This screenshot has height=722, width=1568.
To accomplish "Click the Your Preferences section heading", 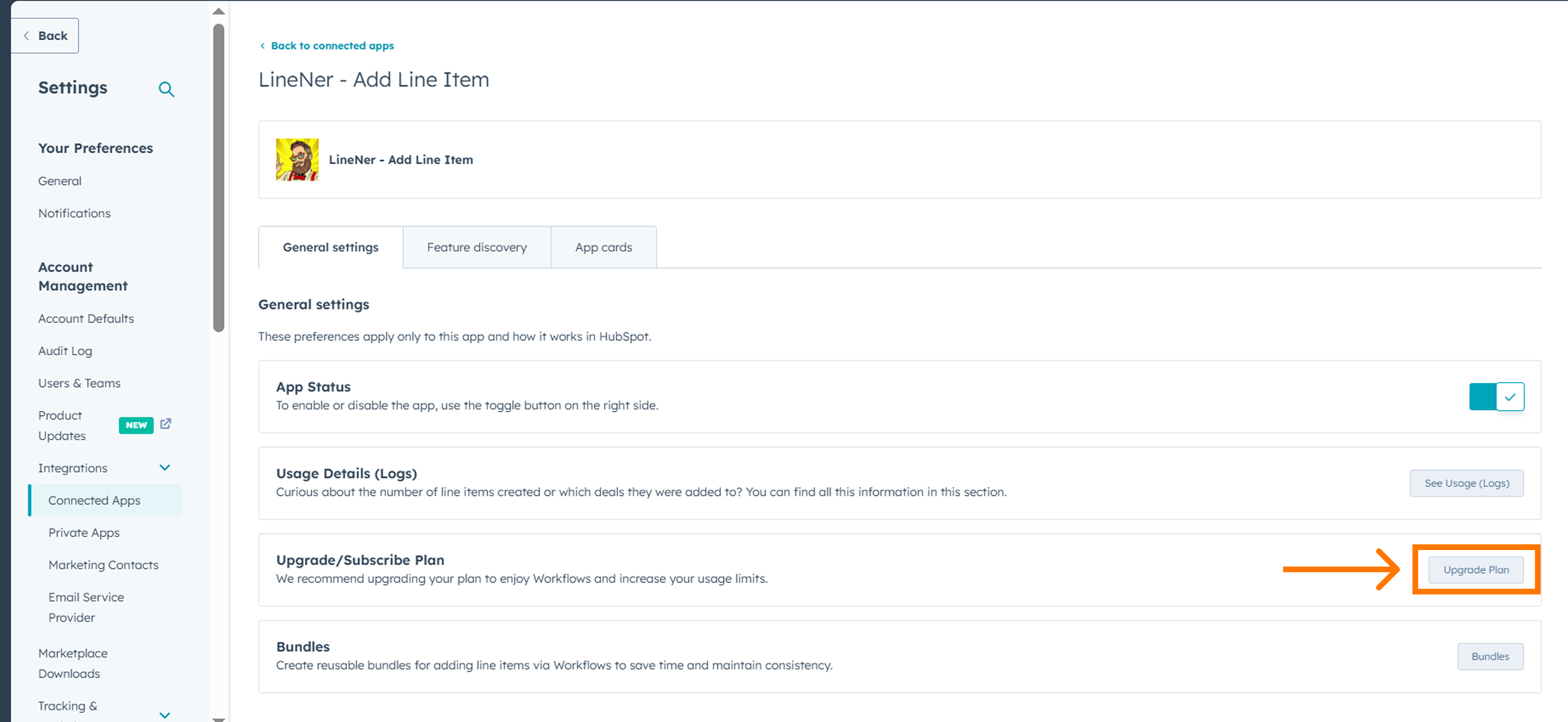I will 96,148.
